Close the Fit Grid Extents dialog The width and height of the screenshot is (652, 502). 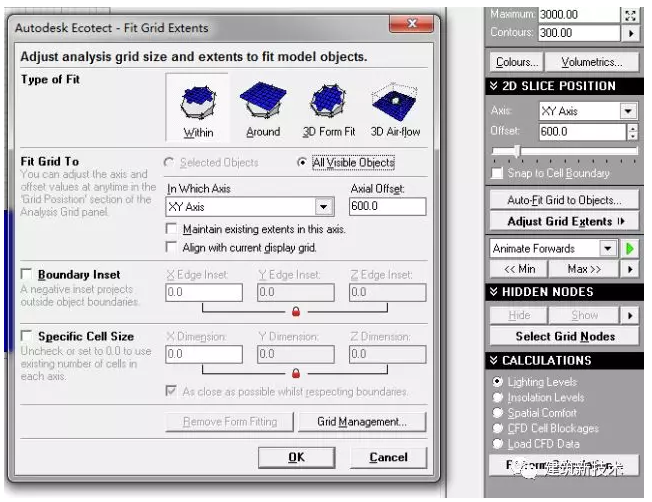point(411,23)
